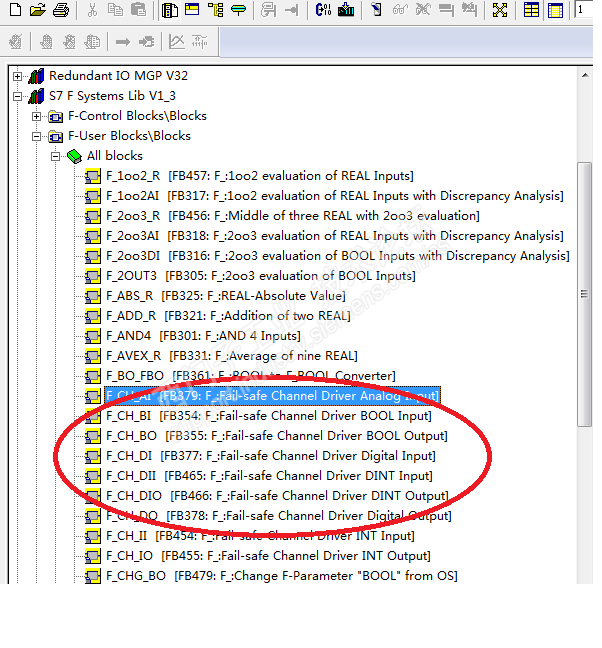Select block F_CH_BI FB354
The height and width of the screenshot is (648, 602).
pos(269,416)
